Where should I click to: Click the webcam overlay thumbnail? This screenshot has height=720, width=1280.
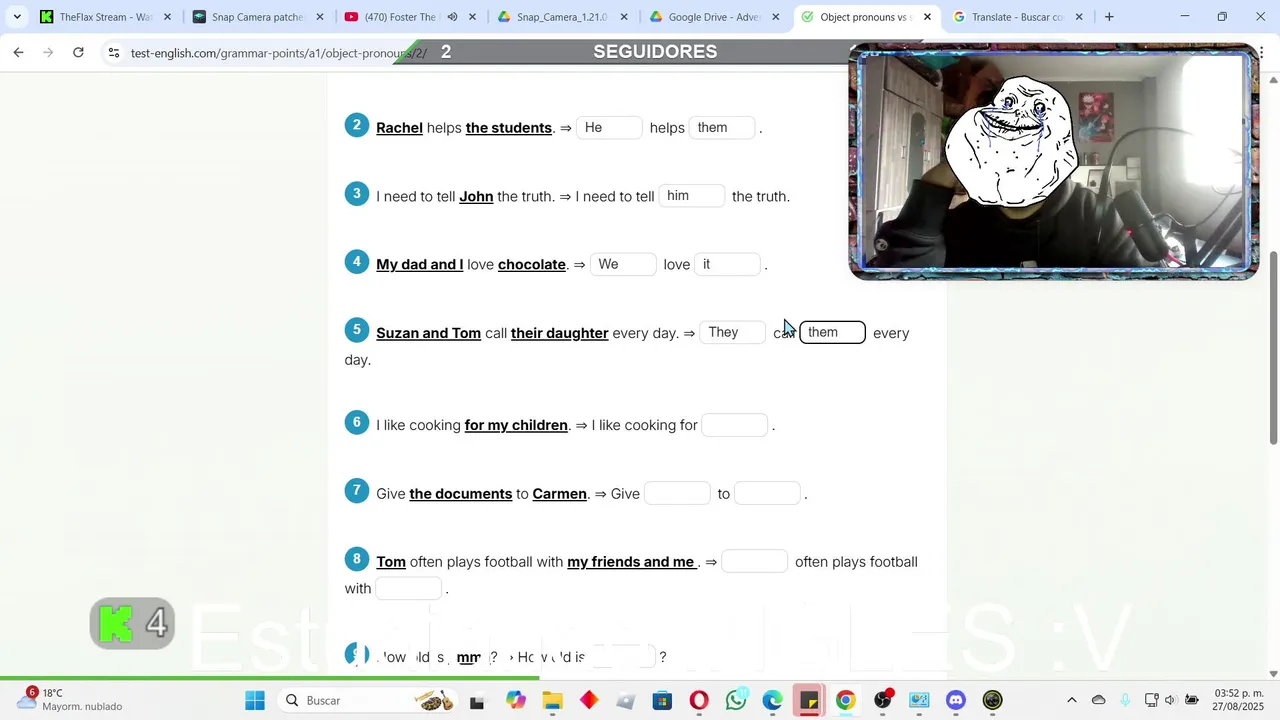(1053, 161)
